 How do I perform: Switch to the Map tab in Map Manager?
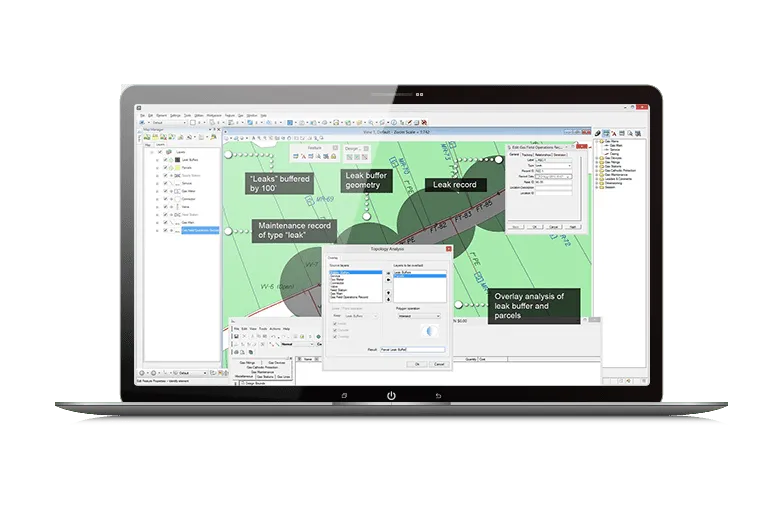point(148,145)
